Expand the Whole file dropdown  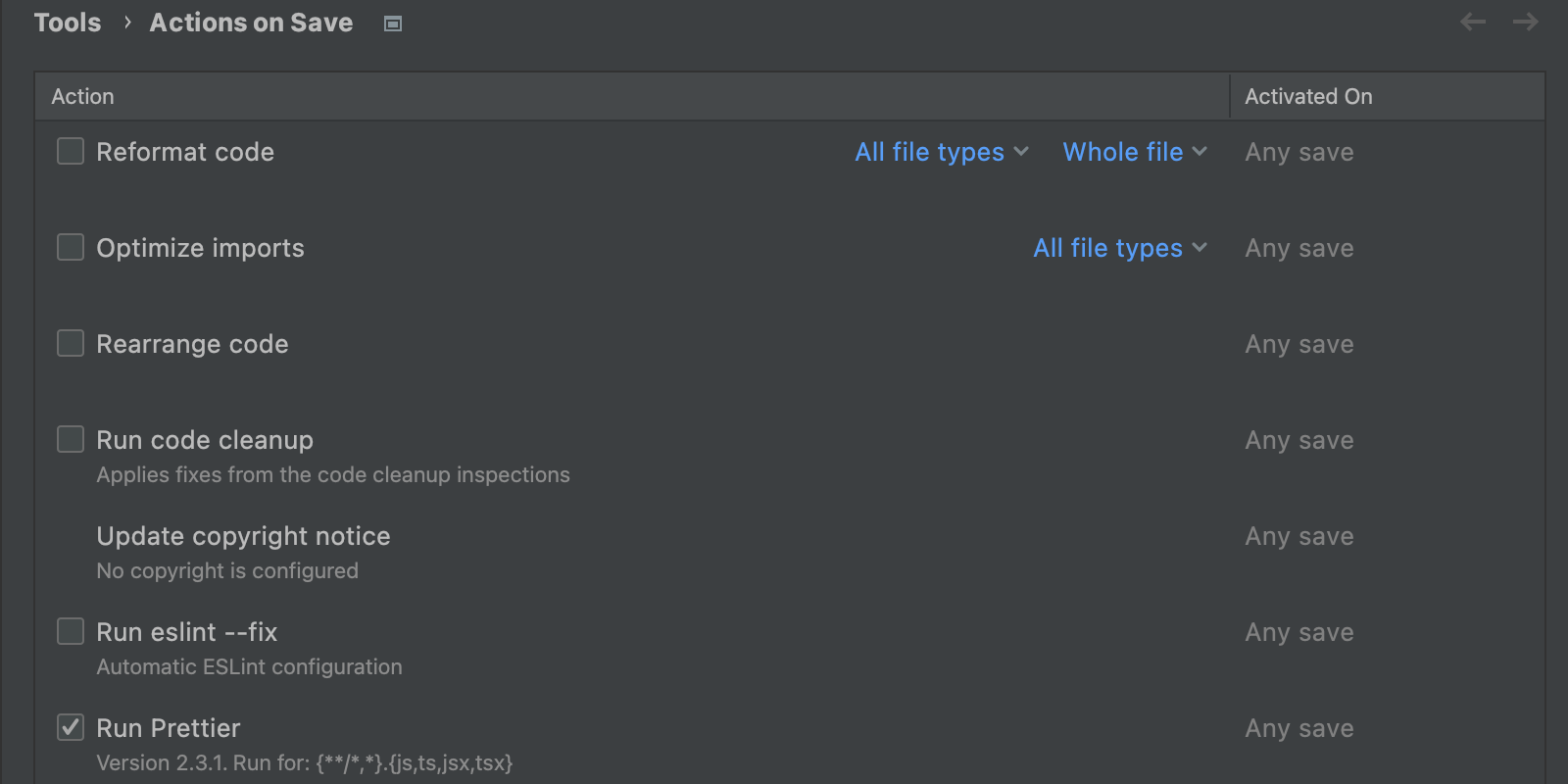pyautogui.click(x=1134, y=152)
